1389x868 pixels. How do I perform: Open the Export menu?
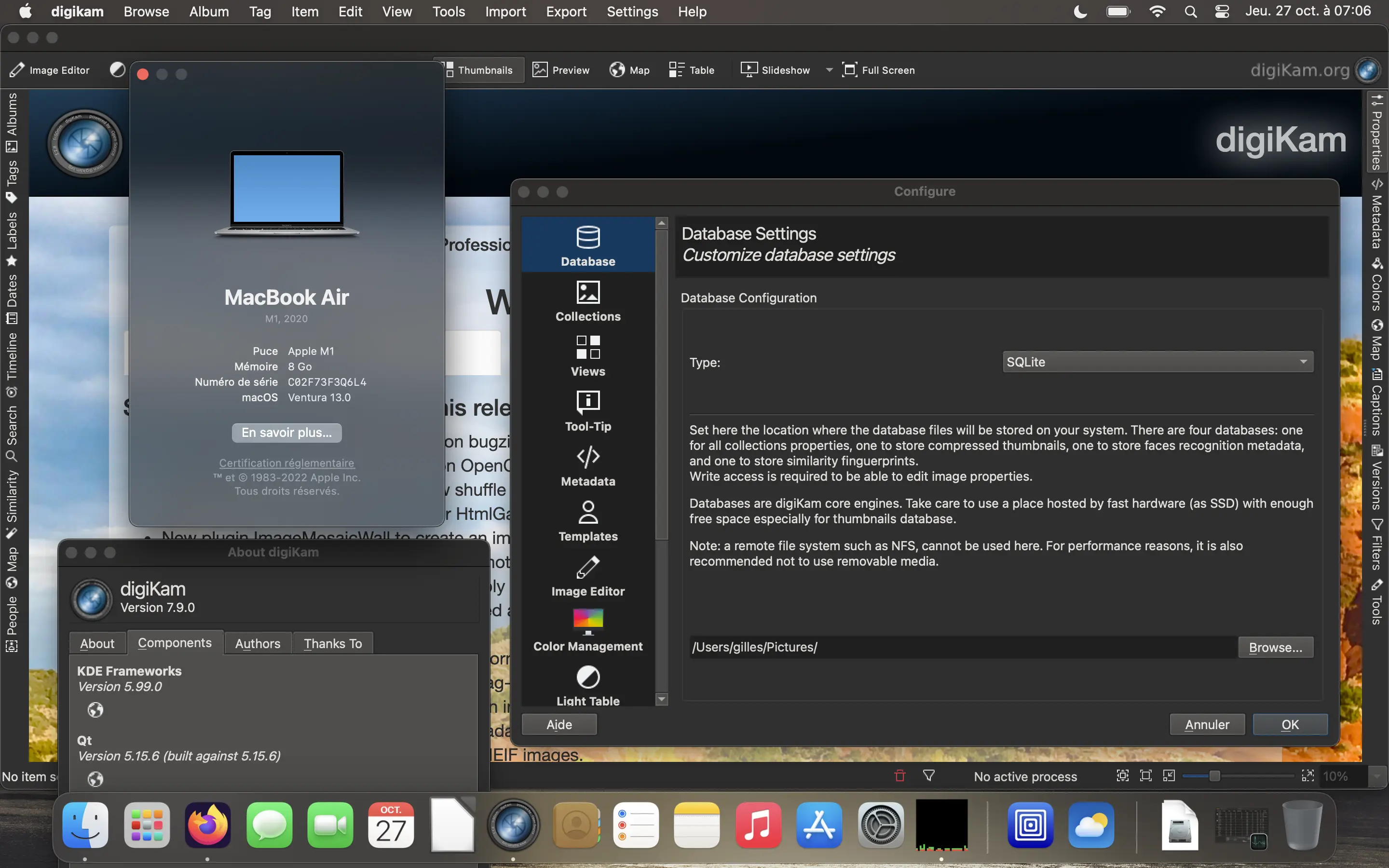point(565,12)
